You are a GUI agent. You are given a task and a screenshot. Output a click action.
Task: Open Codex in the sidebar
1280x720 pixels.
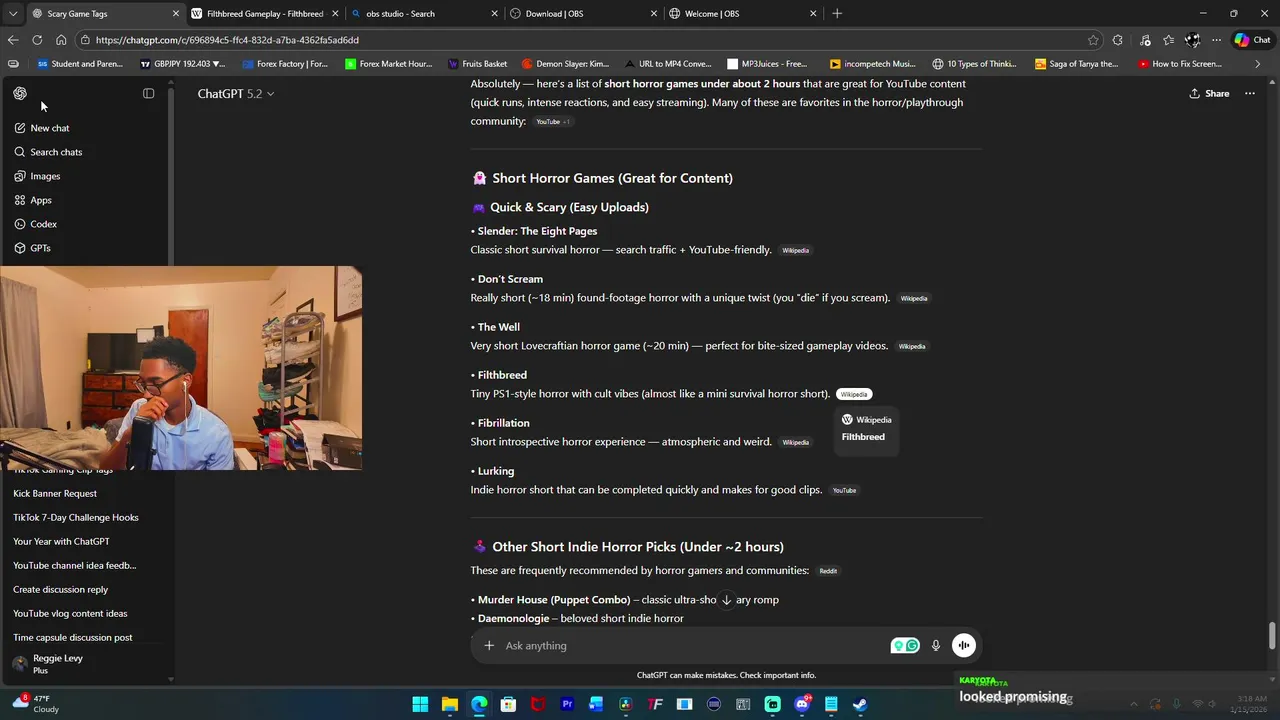tap(43, 224)
